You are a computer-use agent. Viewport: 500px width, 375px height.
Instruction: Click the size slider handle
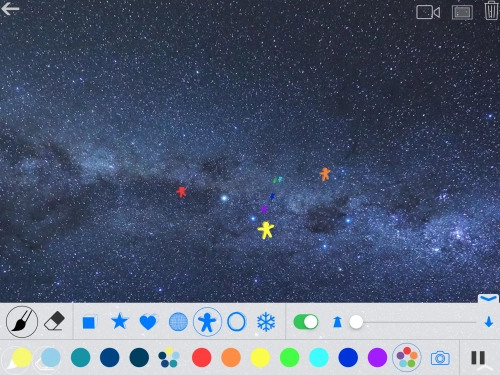click(x=356, y=322)
